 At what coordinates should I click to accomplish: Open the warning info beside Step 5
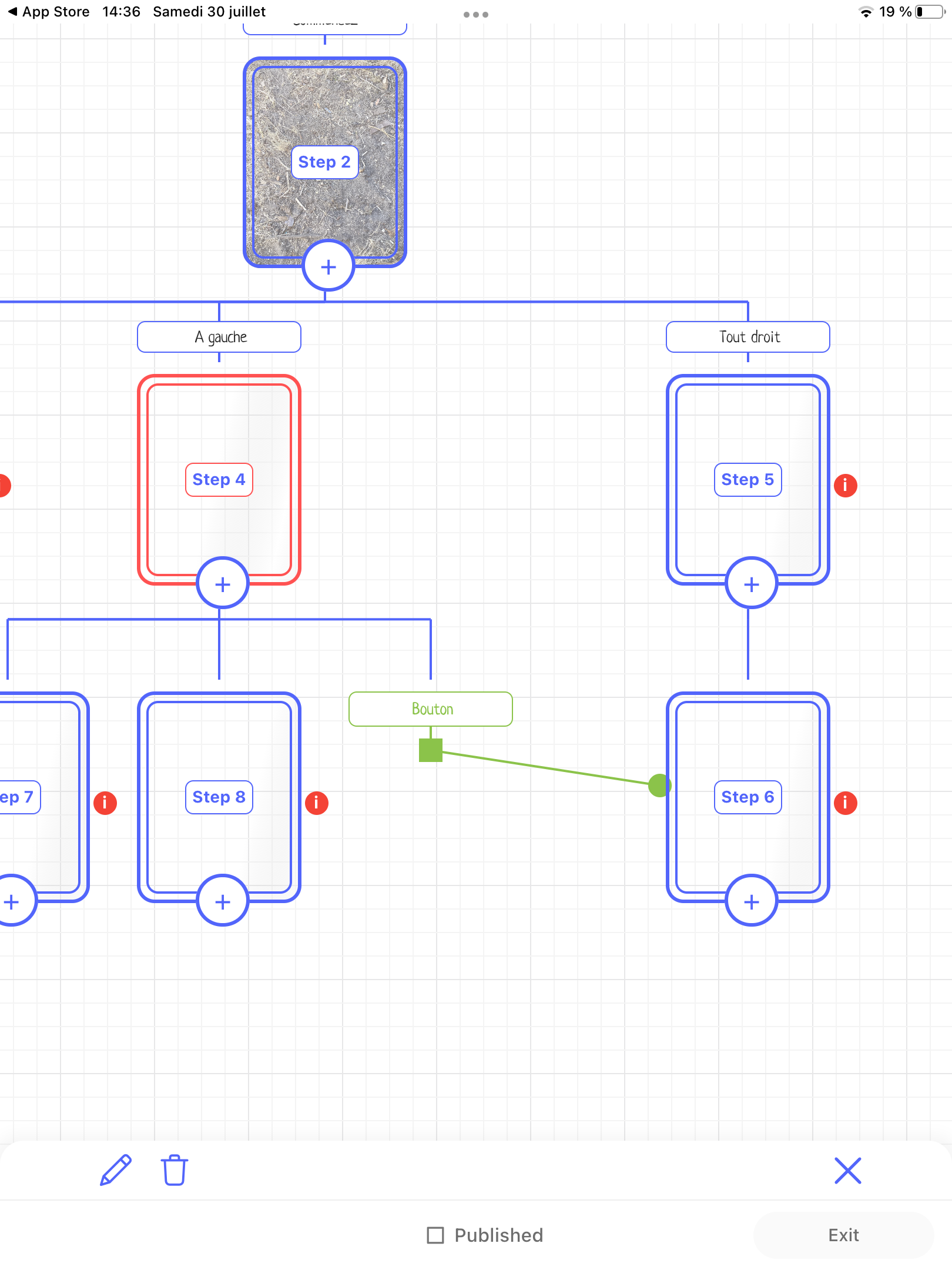click(845, 486)
